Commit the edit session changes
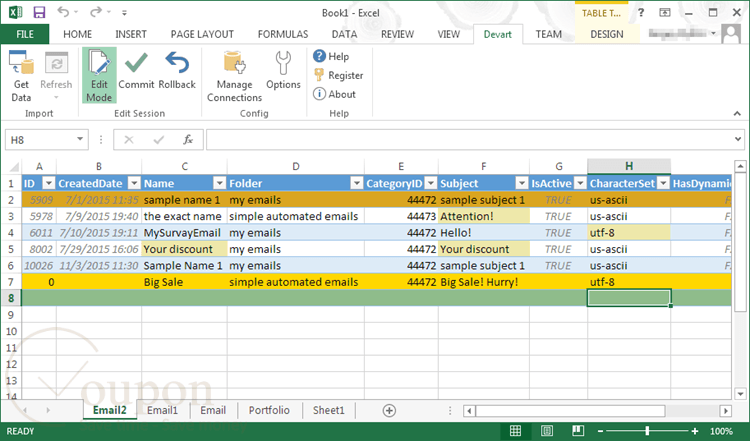This screenshot has width=750, height=441. coord(136,71)
